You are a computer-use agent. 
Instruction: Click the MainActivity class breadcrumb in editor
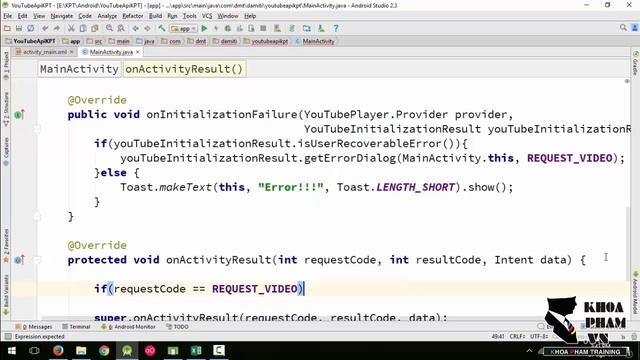click(79, 69)
